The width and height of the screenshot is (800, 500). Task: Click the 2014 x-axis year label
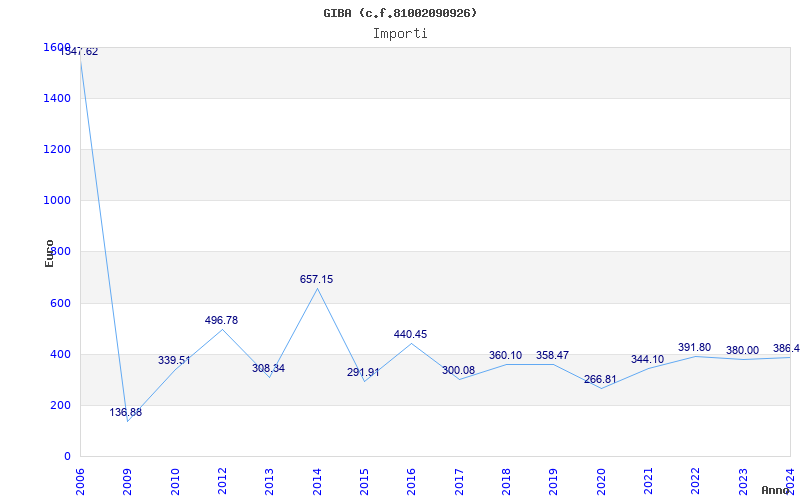(317, 481)
